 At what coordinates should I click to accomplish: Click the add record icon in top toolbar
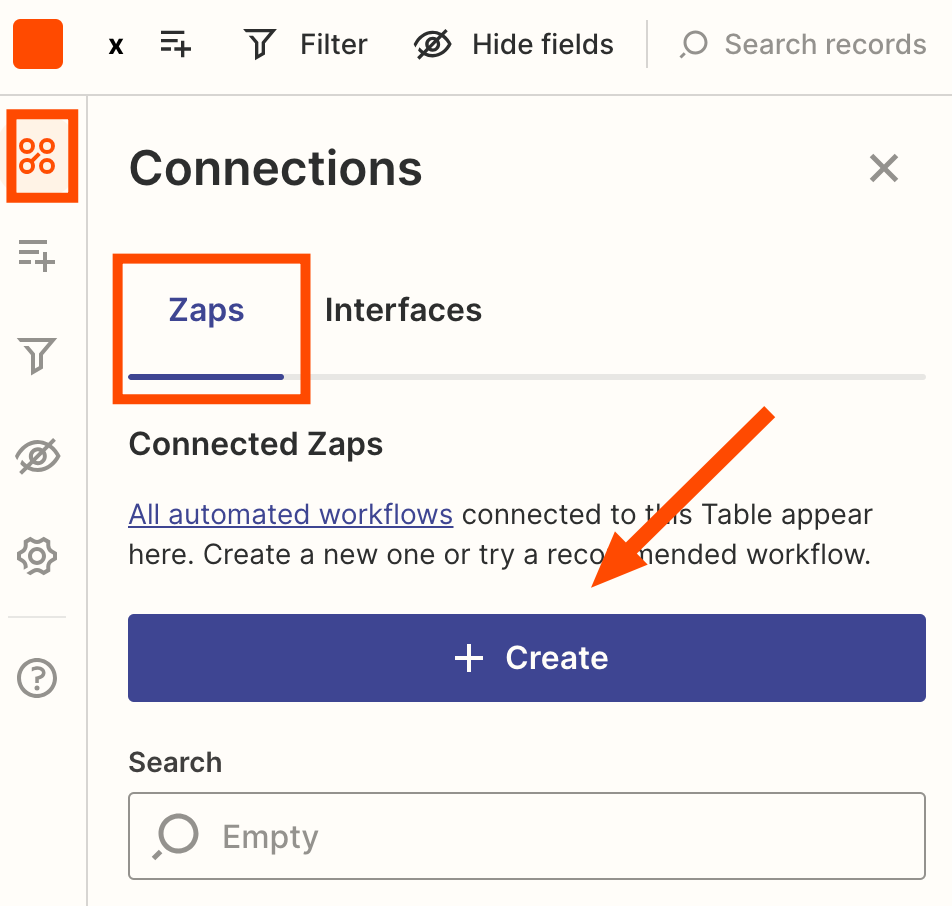175,44
